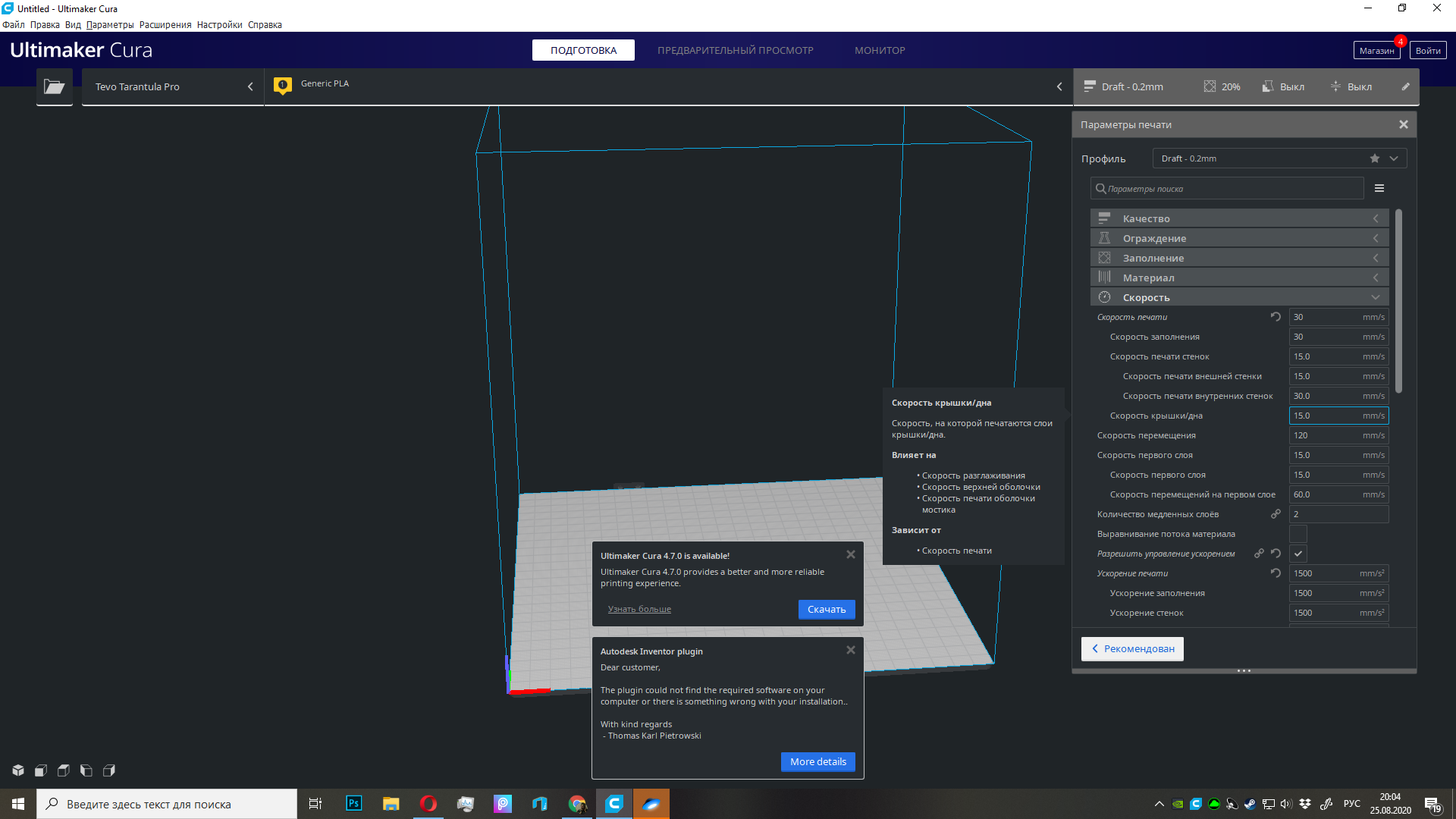Uncheck the acceleration control checkbox
Image resolution: width=1456 pixels, height=819 pixels.
tap(1298, 554)
